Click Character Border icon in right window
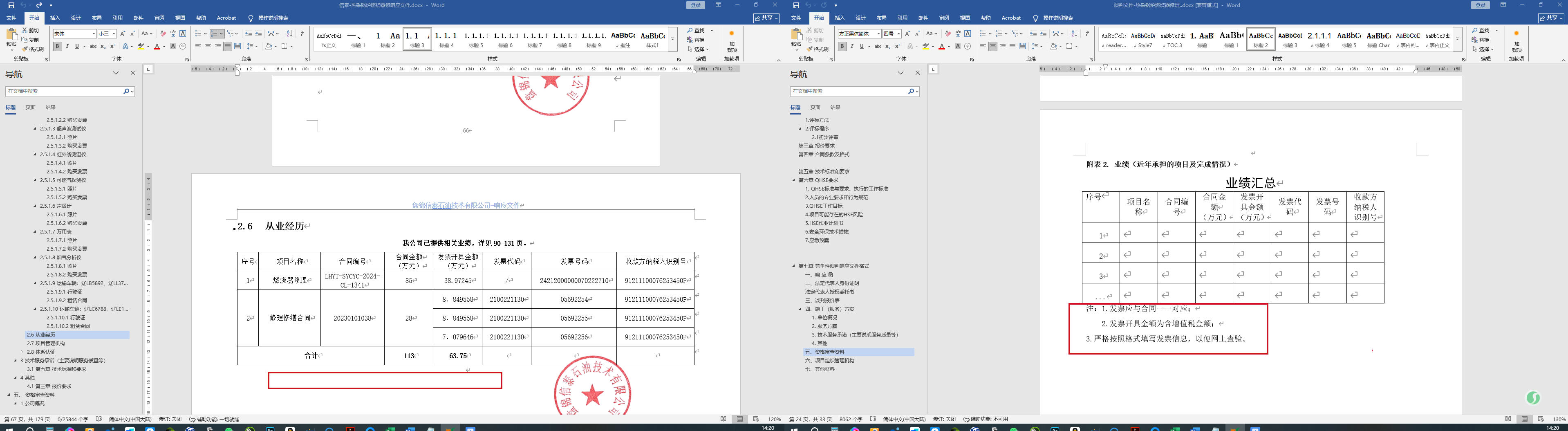 pyautogui.click(x=967, y=34)
